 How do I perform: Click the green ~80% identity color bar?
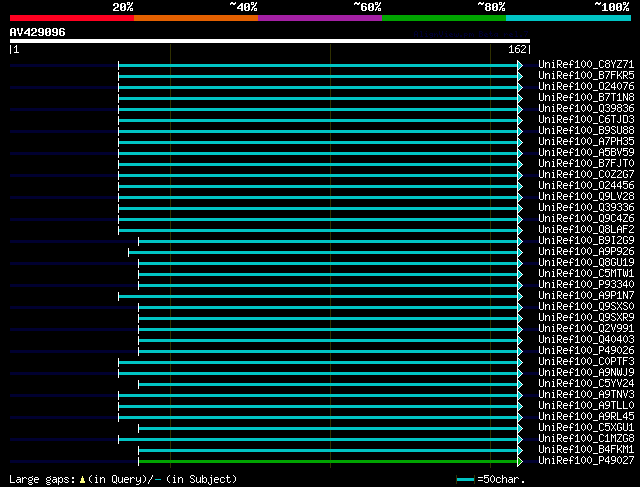pos(444,18)
